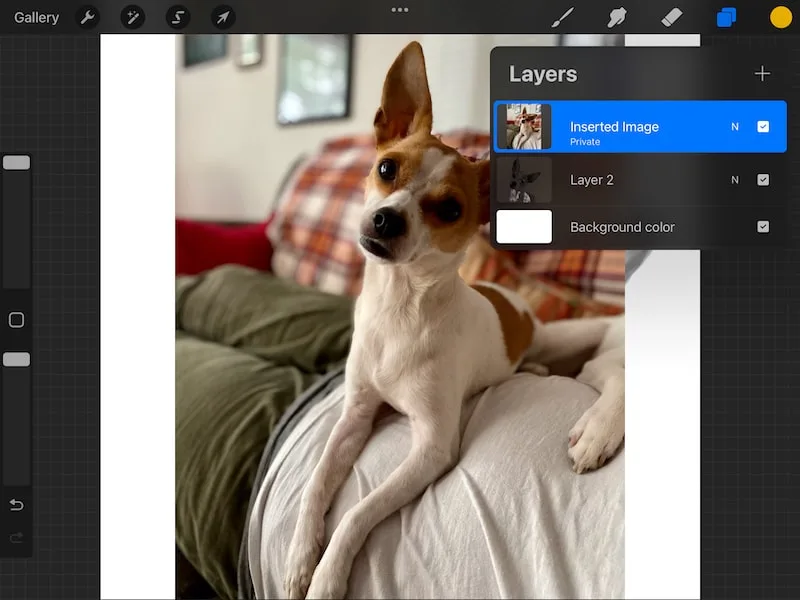The image size is (800, 600).
Task: Tap the square Modify button in the sidebar
Action: pyautogui.click(x=16, y=320)
